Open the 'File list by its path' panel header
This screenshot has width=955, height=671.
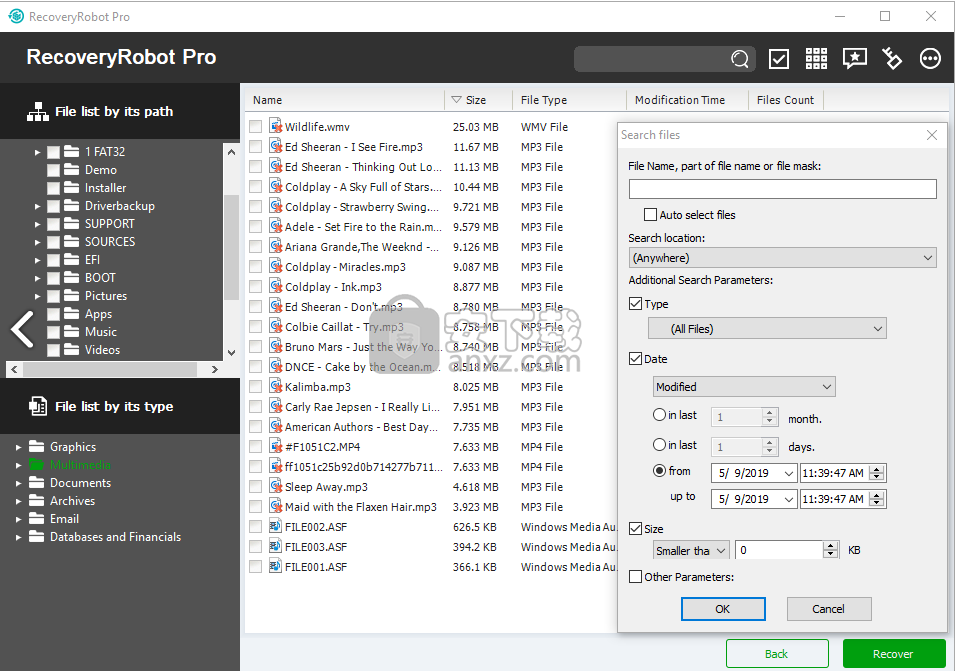coord(120,111)
